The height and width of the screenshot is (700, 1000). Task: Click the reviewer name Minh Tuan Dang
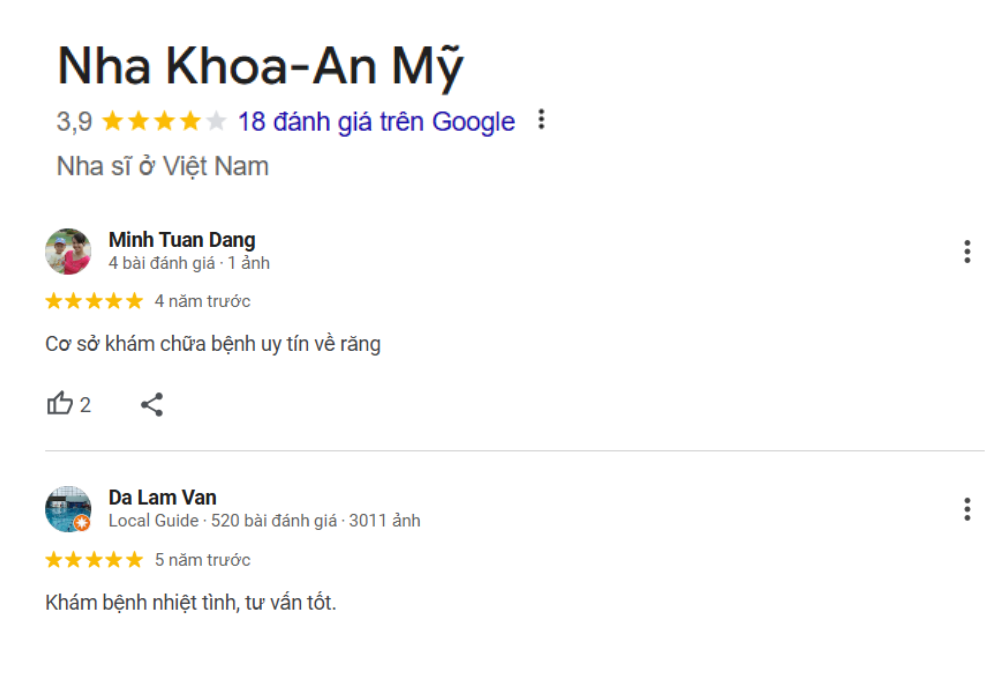pyautogui.click(x=182, y=239)
